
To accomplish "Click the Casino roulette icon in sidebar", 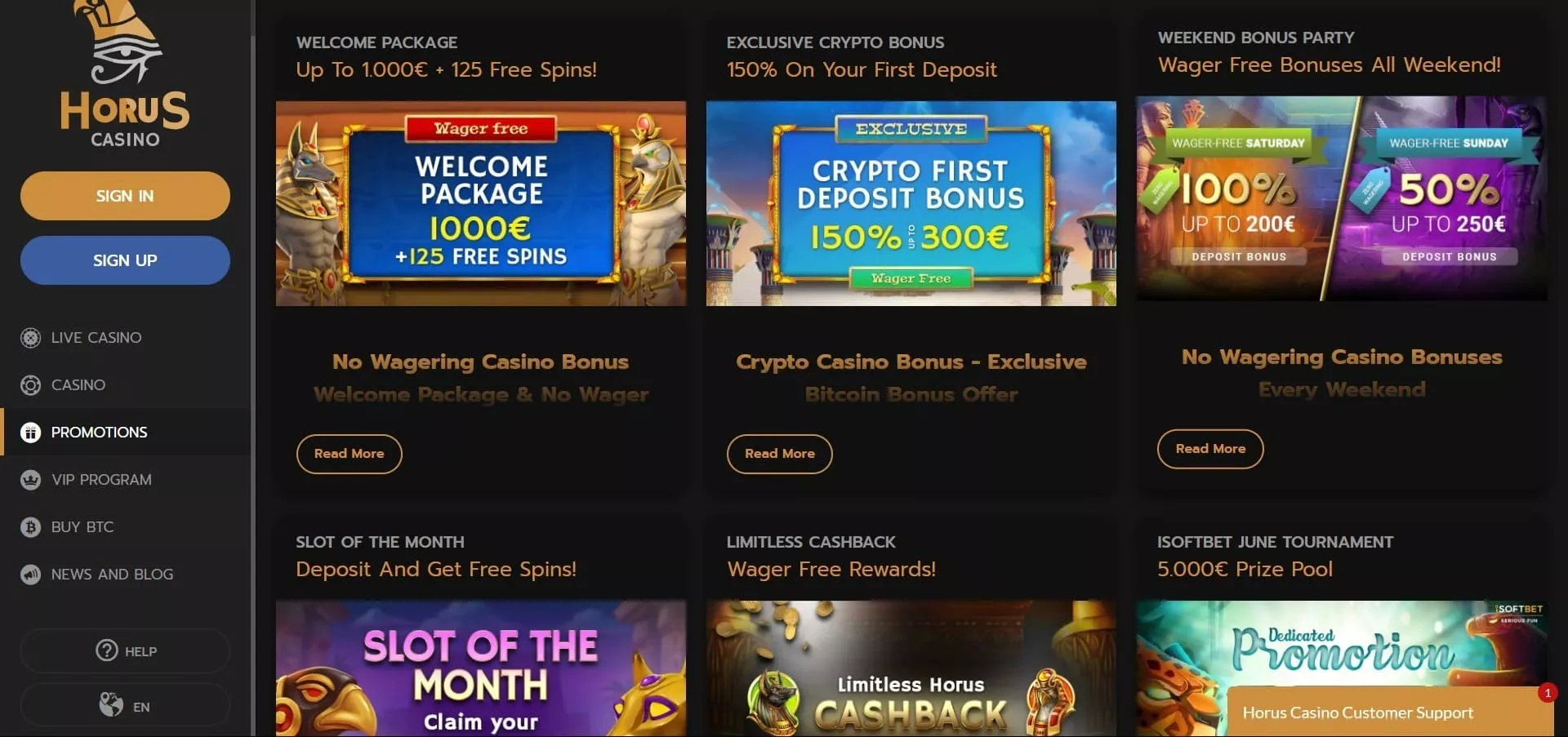I will (x=30, y=385).
